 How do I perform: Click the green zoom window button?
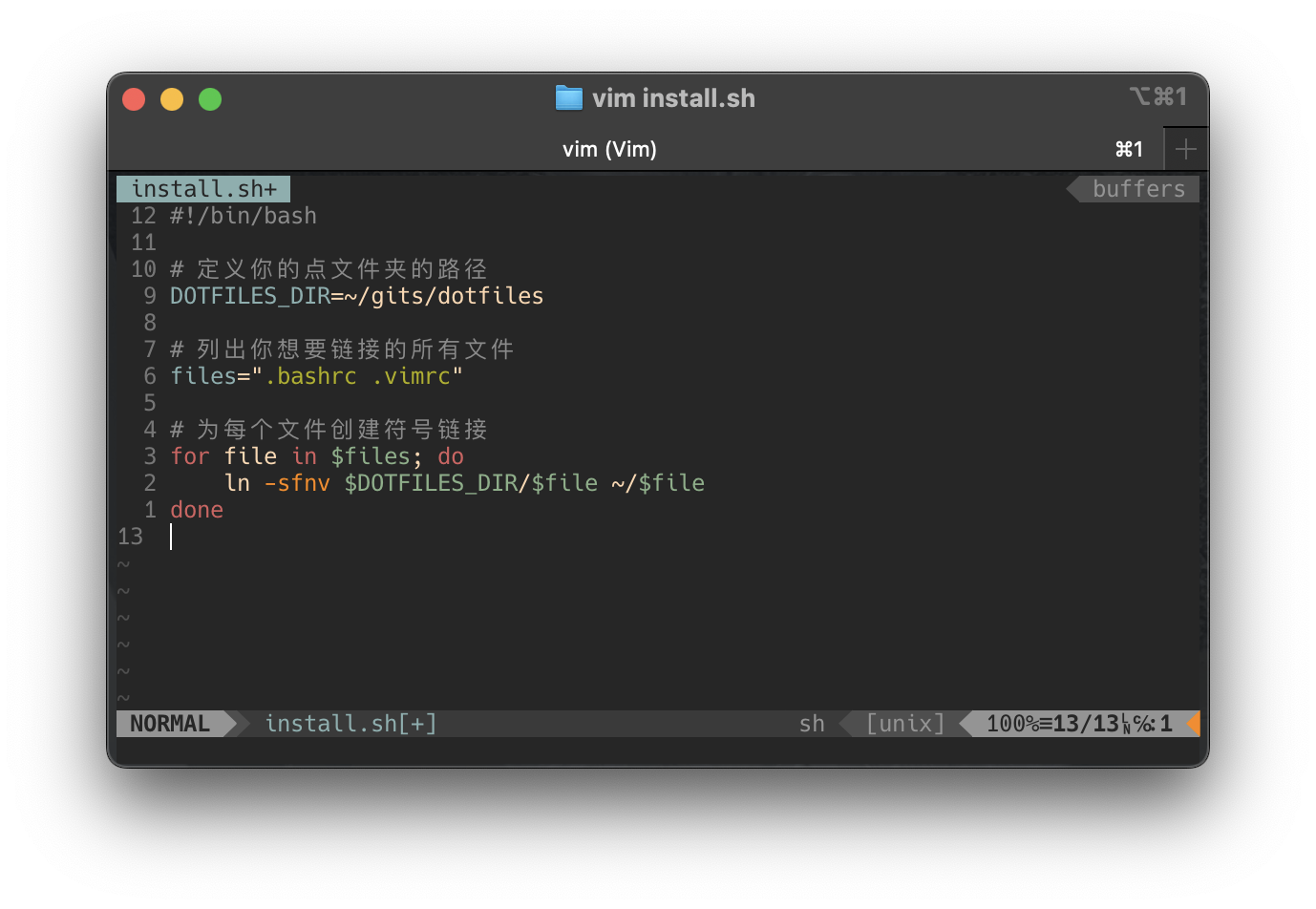click(x=209, y=98)
